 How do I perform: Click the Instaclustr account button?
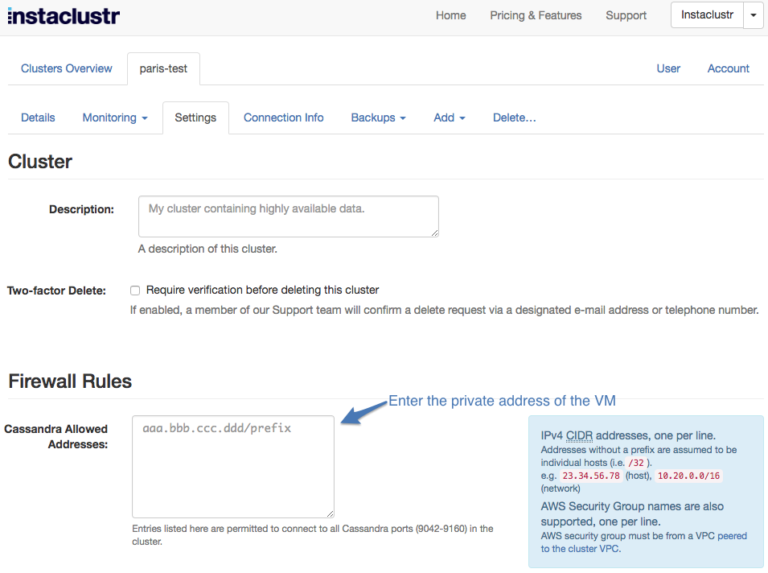(x=706, y=16)
